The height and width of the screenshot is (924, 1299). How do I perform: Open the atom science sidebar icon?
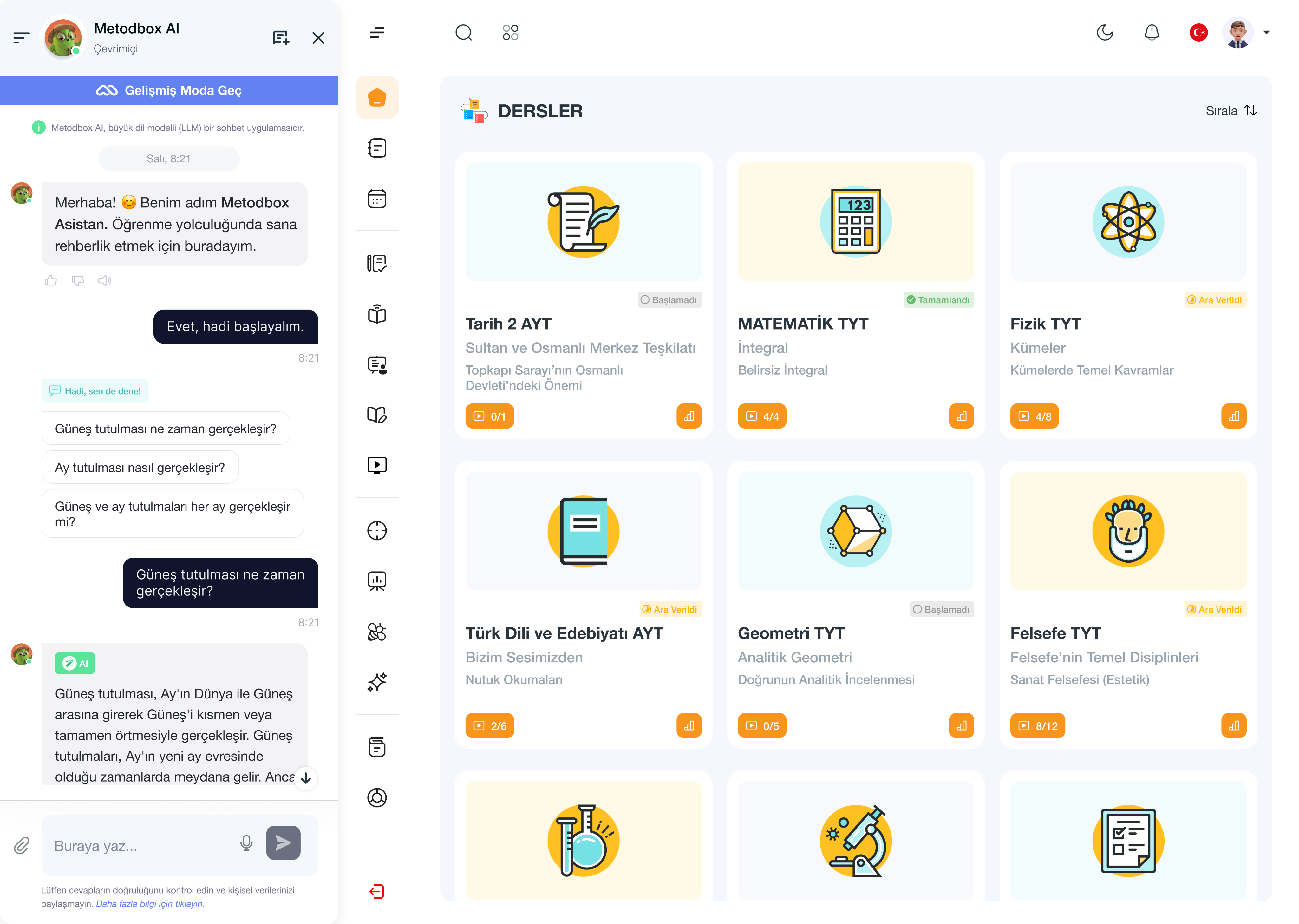point(377,632)
